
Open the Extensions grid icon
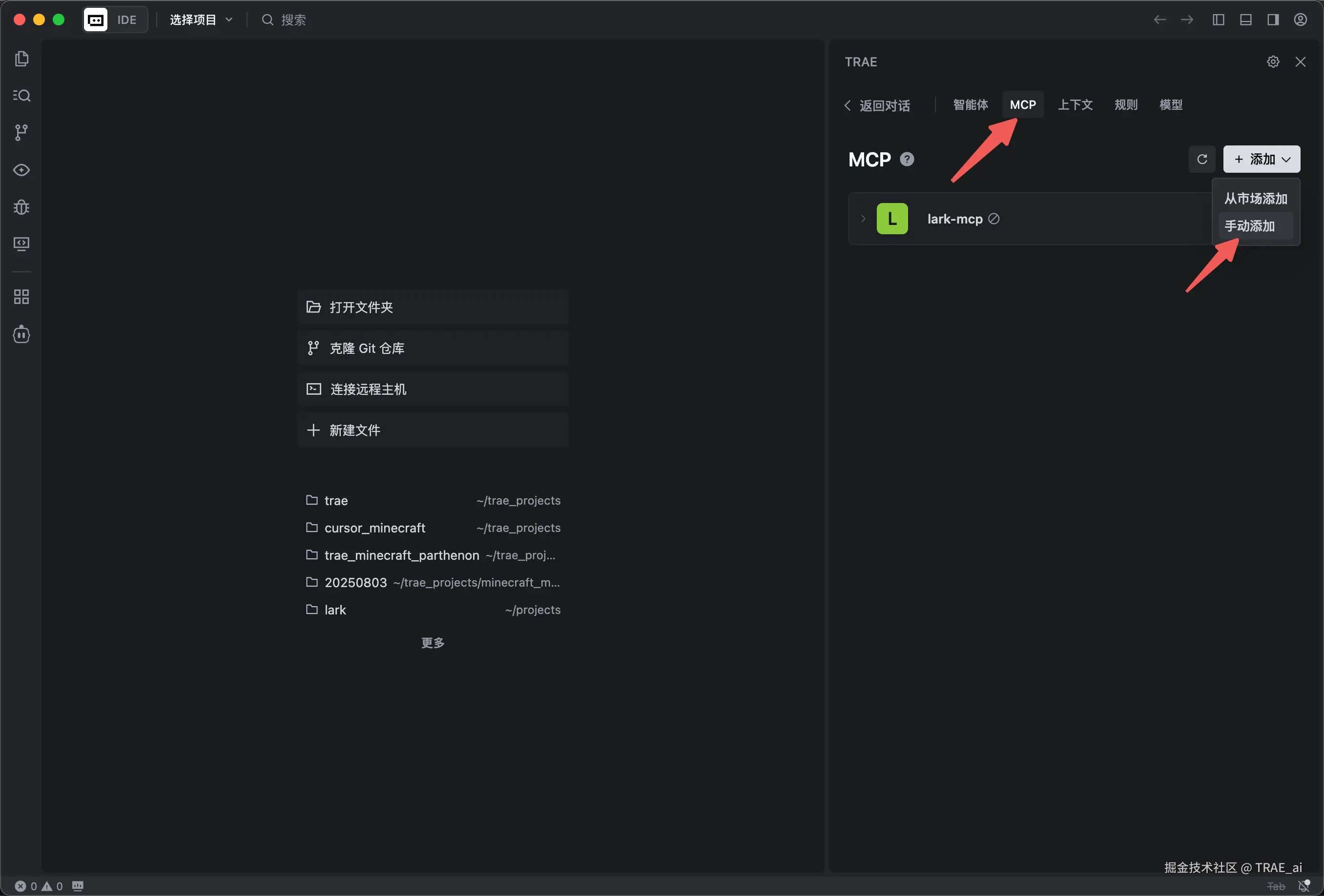coord(21,297)
